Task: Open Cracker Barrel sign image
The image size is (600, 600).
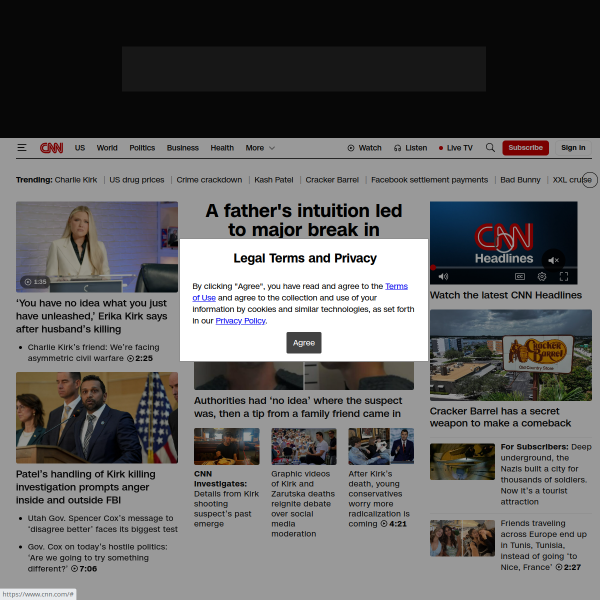Action: pyautogui.click(x=510, y=355)
